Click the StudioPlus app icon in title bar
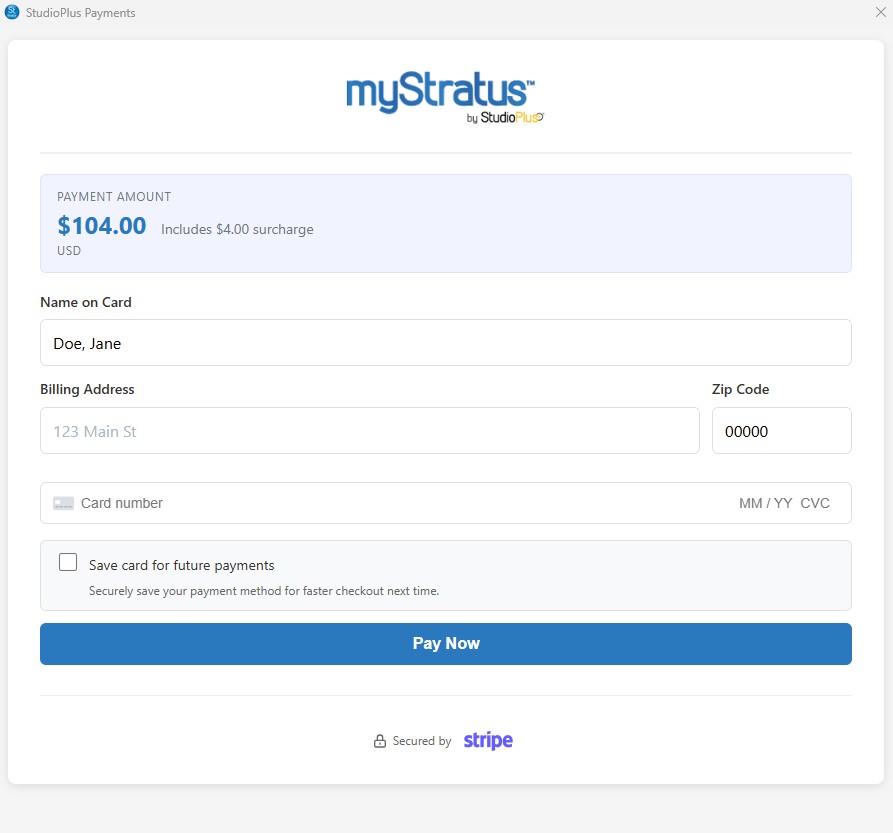Screen dimensions: 893x833 [x=12, y=13]
